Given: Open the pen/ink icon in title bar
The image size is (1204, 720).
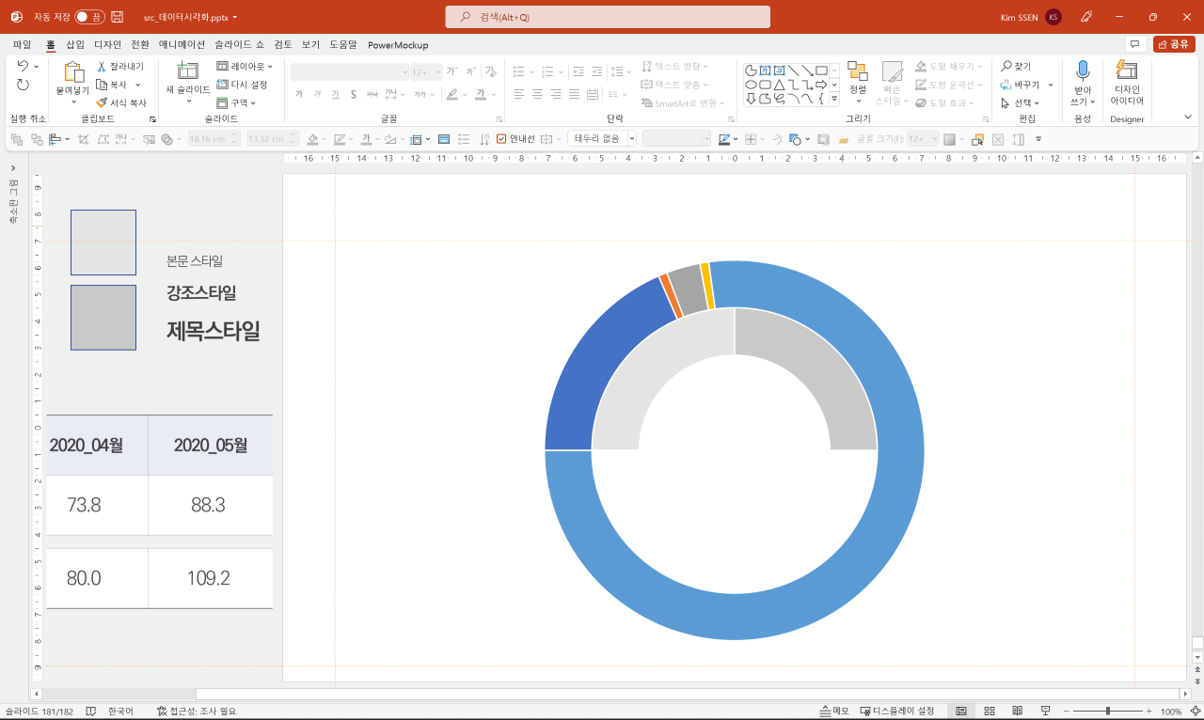Looking at the screenshot, I should click(x=1086, y=17).
